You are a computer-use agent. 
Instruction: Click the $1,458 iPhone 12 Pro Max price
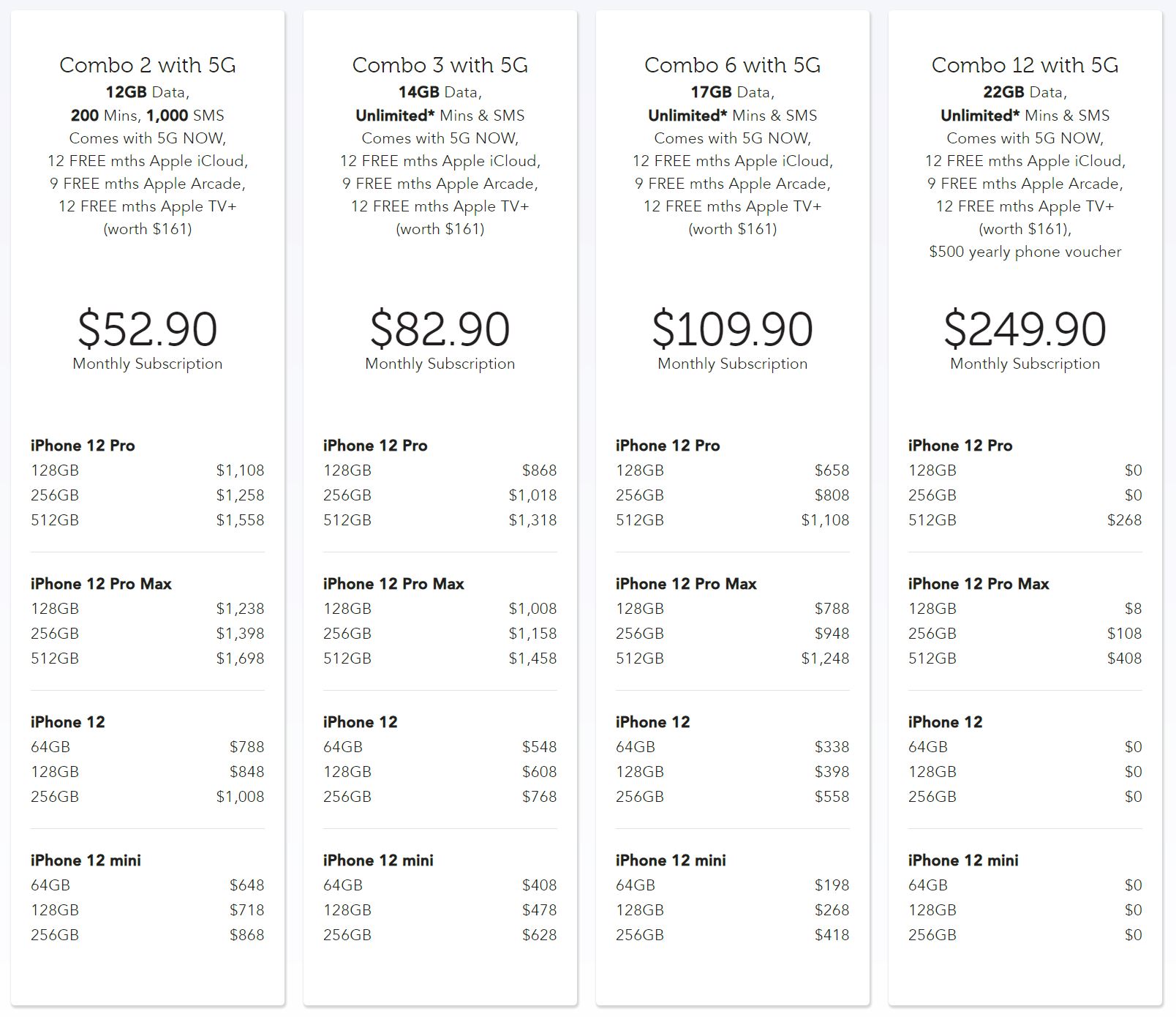pos(532,658)
